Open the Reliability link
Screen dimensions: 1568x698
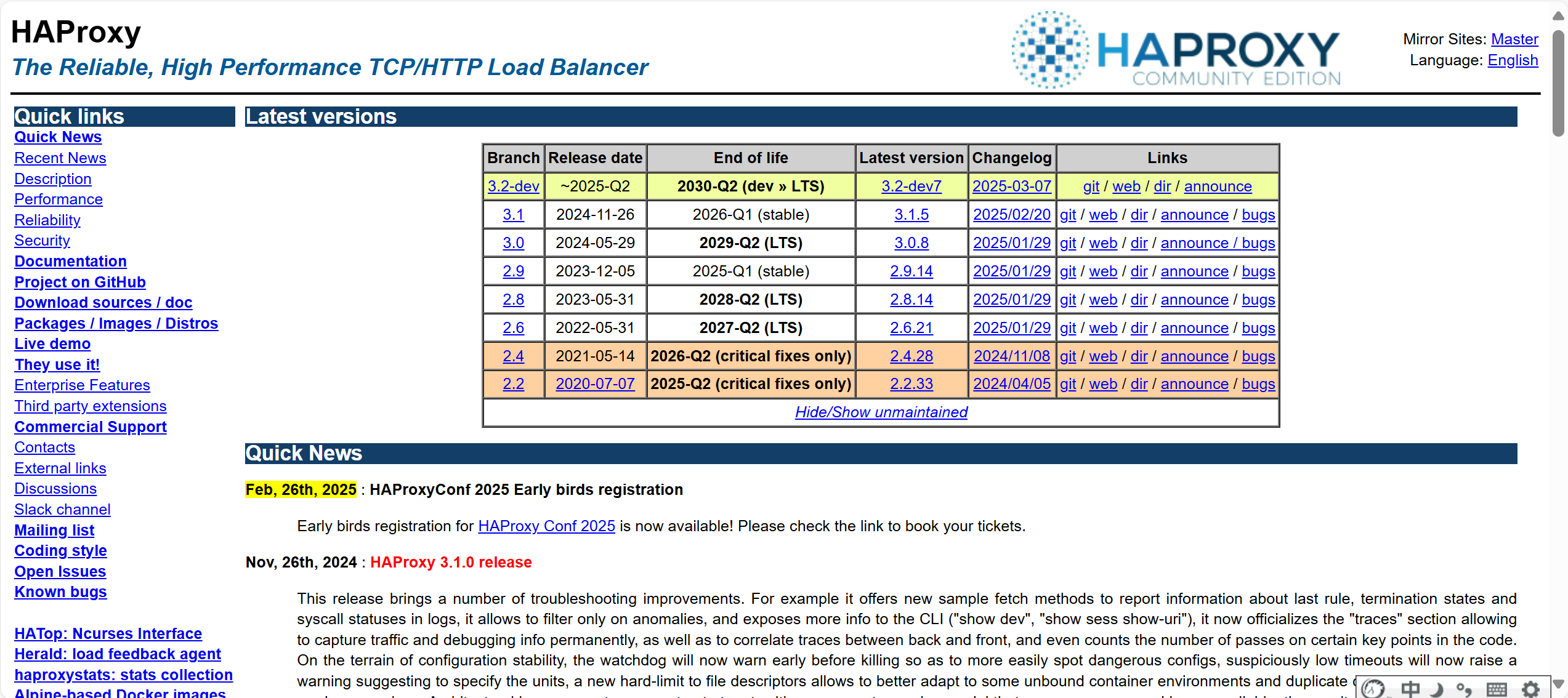47,220
